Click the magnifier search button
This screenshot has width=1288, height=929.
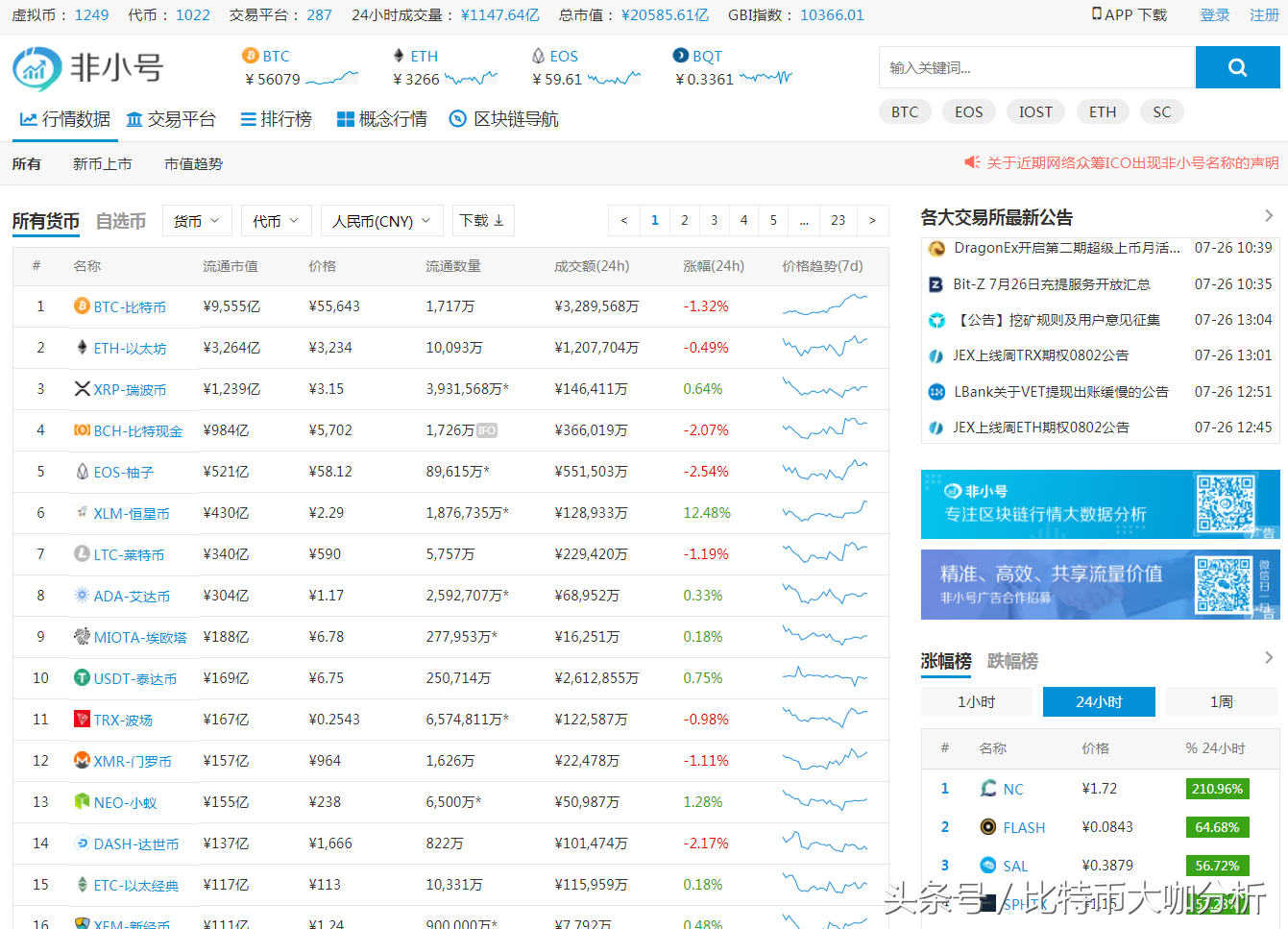(x=1237, y=67)
